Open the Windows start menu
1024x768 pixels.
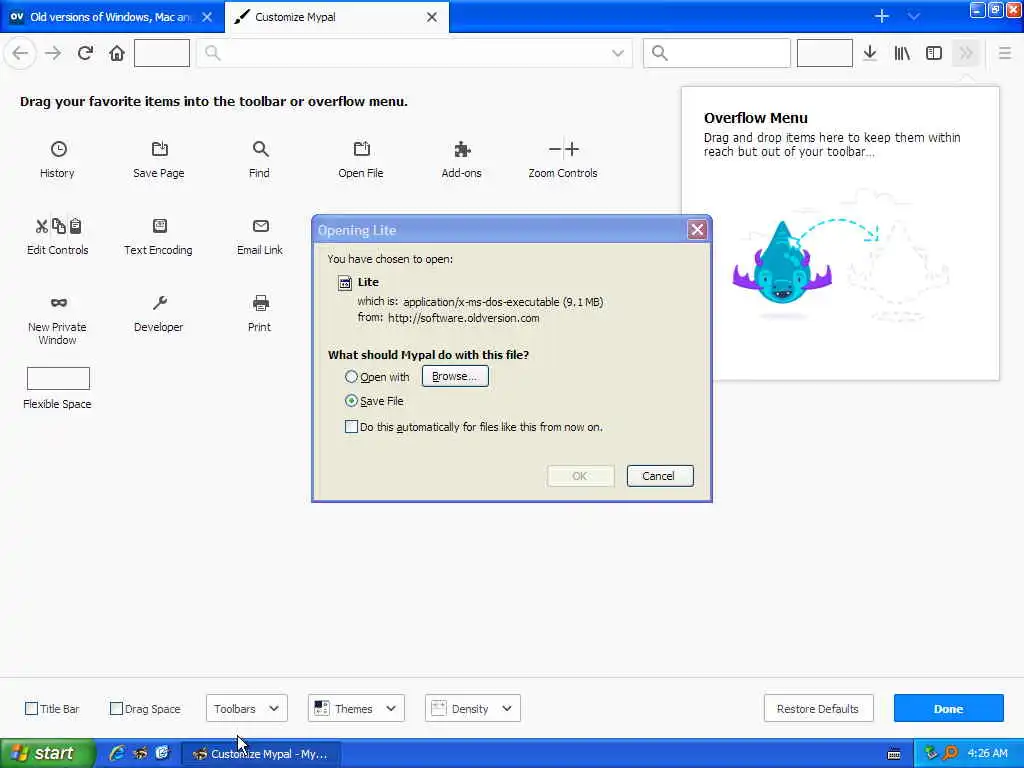point(46,754)
